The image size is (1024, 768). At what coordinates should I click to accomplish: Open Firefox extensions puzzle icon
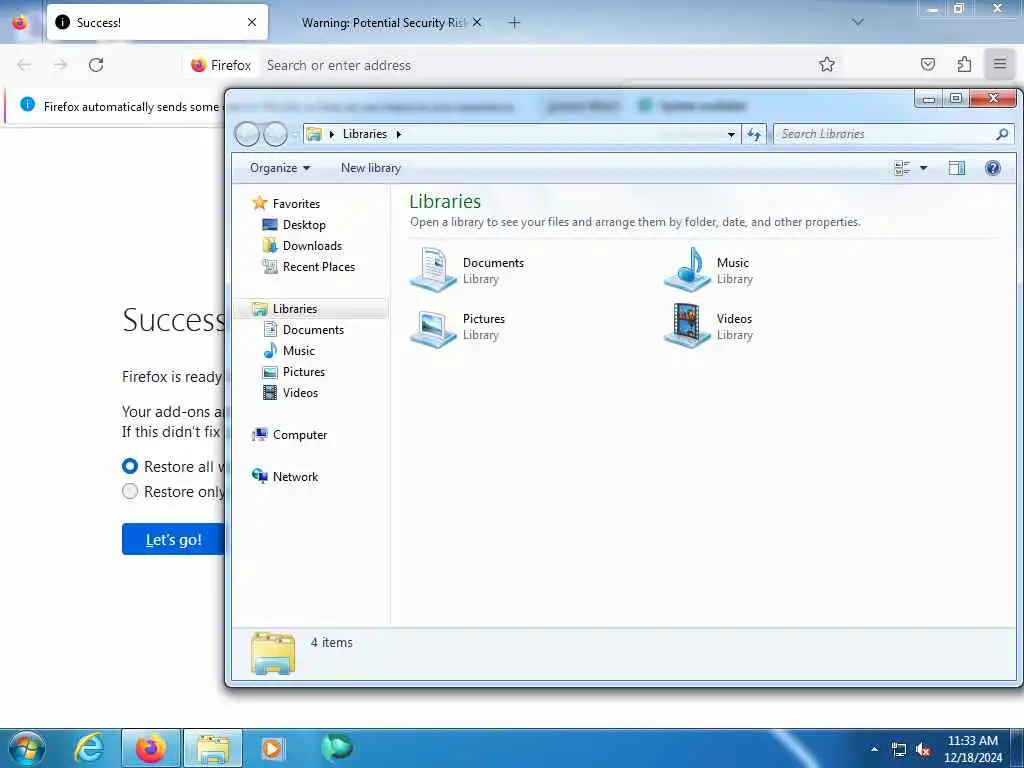point(964,64)
